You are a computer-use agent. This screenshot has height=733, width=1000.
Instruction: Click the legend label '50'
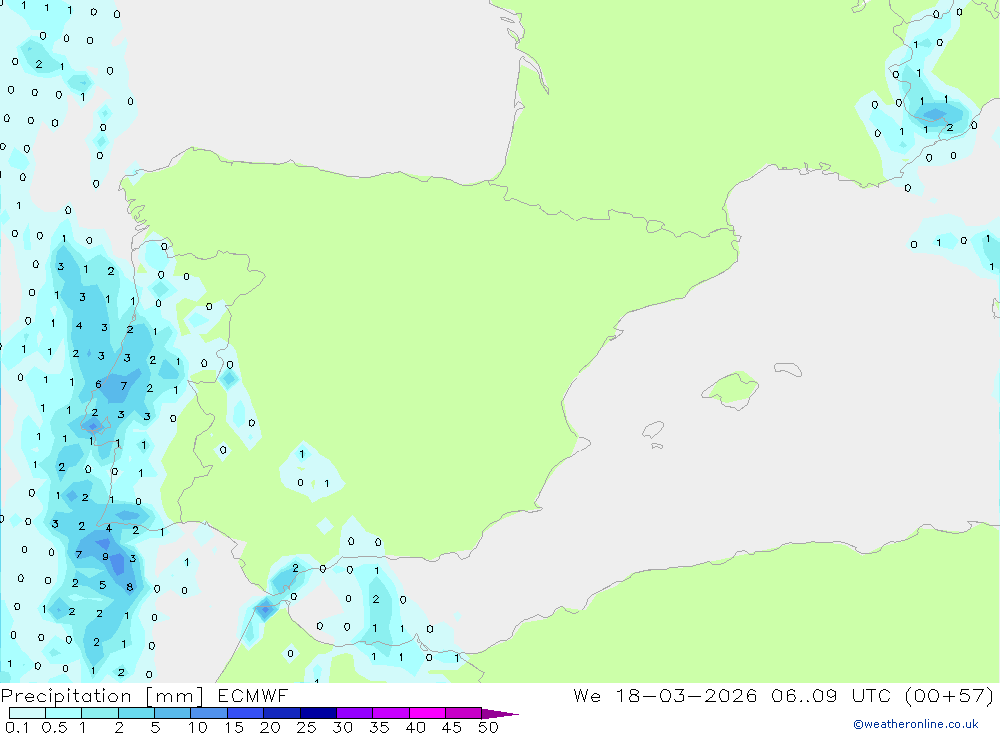tap(488, 727)
